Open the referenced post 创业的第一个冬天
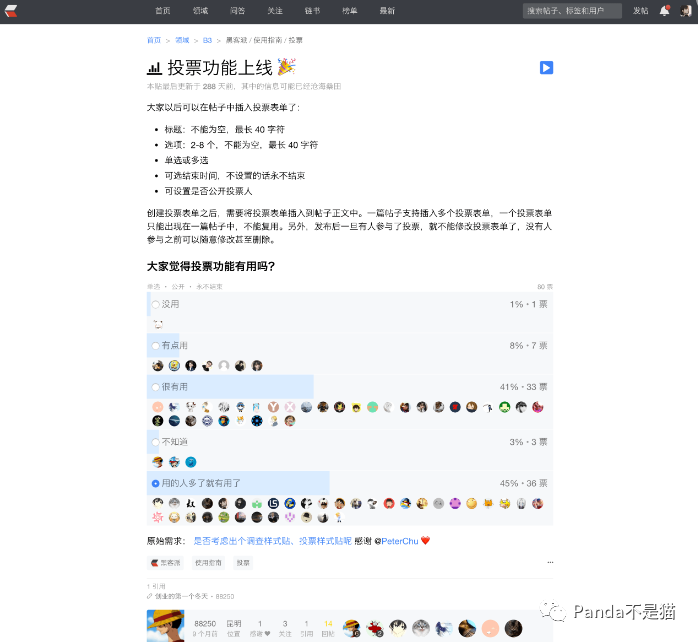 pos(181,596)
